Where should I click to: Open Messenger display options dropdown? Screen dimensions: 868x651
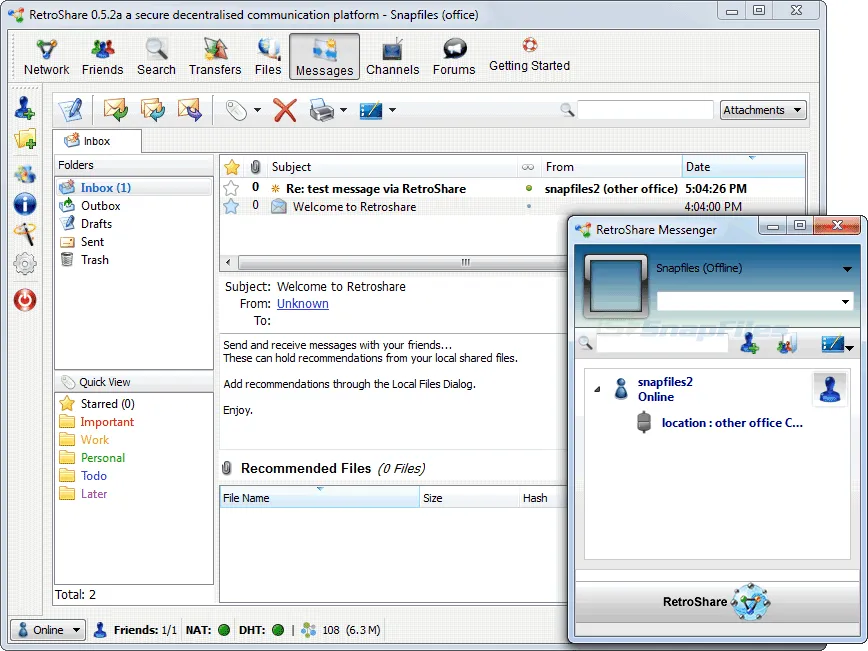point(849,348)
